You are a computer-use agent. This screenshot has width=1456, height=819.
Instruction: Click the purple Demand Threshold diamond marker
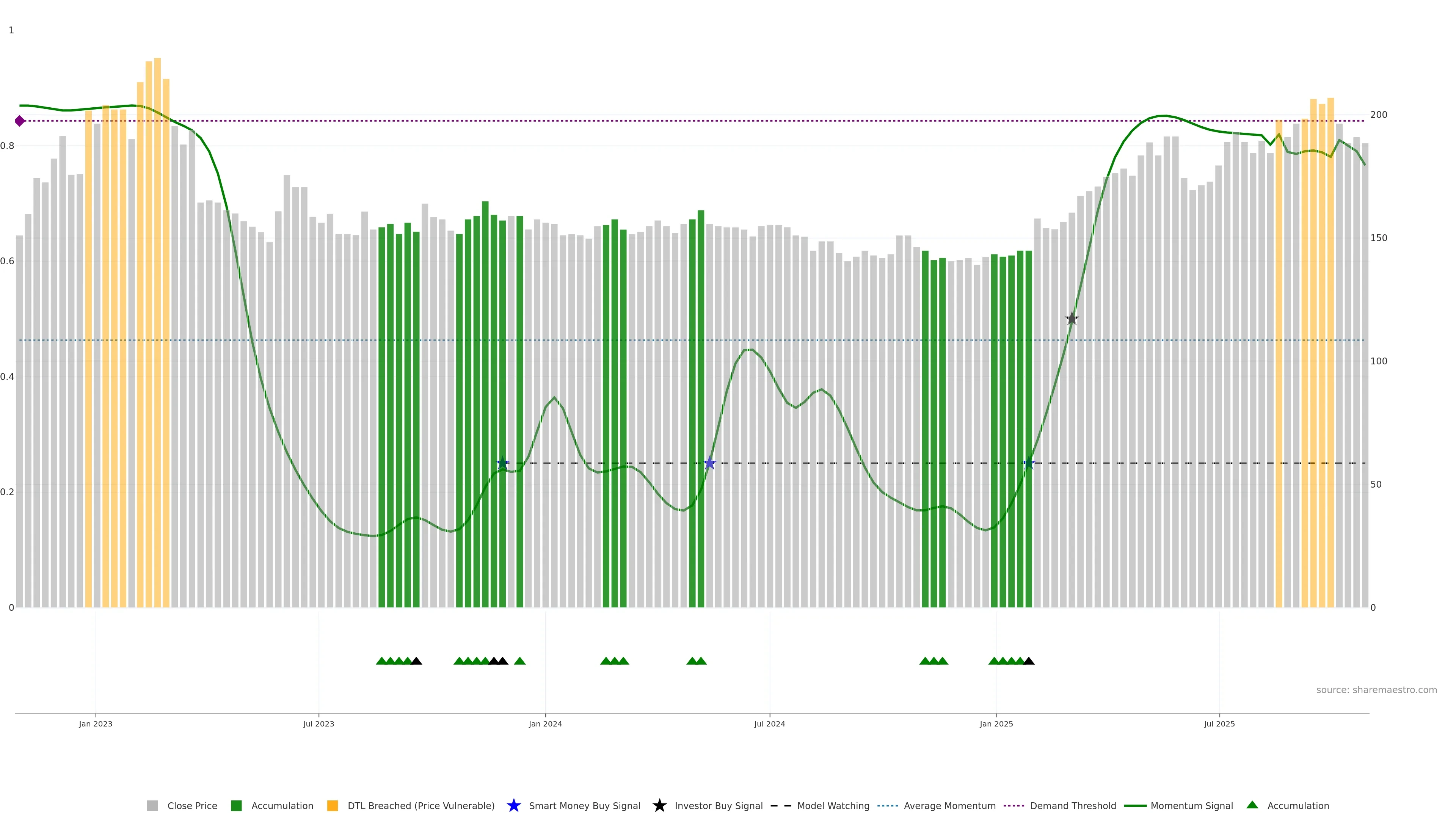pyautogui.click(x=20, y=121)
